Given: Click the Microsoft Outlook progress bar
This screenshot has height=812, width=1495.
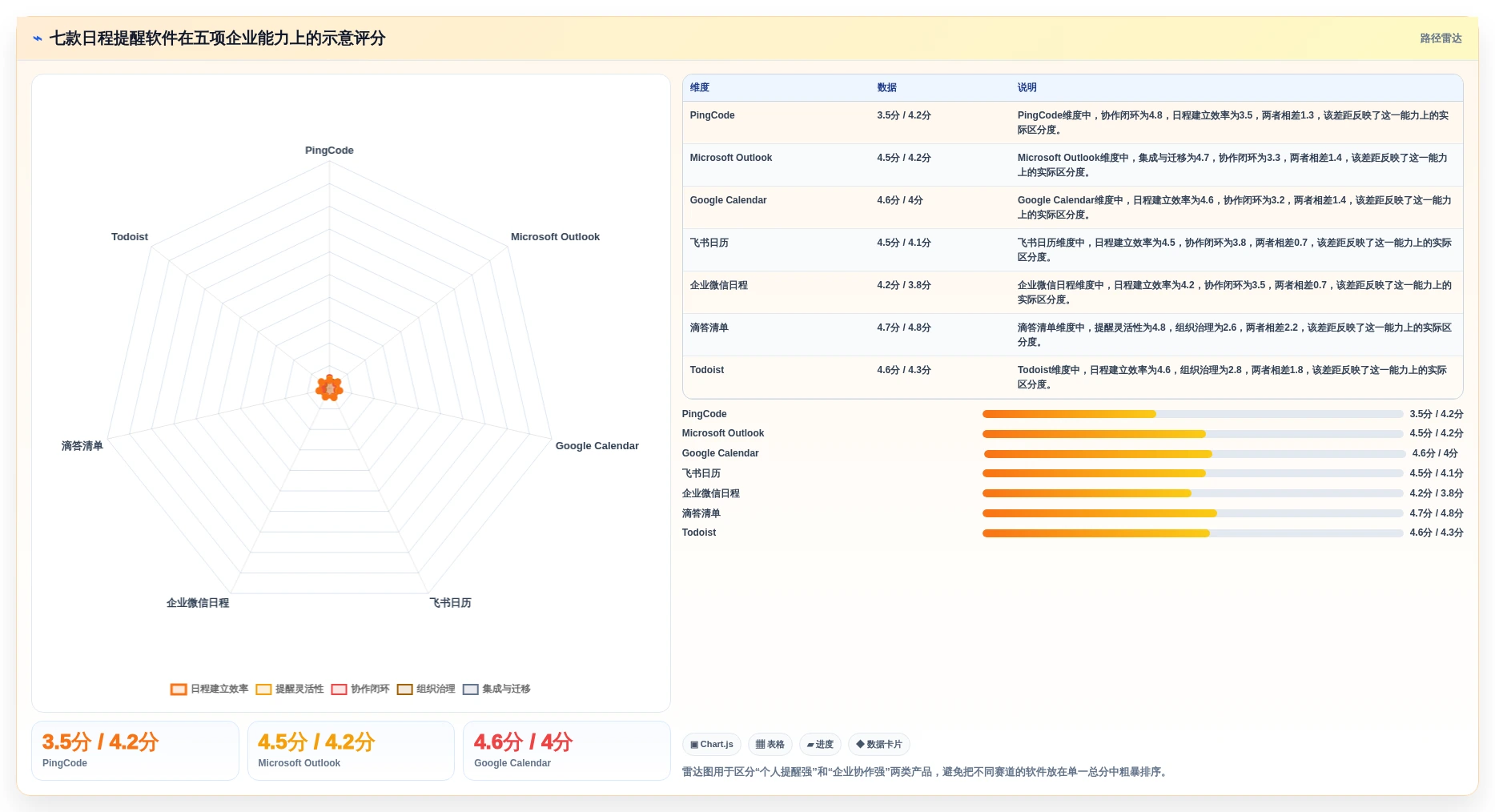Looking at the screenshot, I should pyautogui.click(x=1193, y=434).
